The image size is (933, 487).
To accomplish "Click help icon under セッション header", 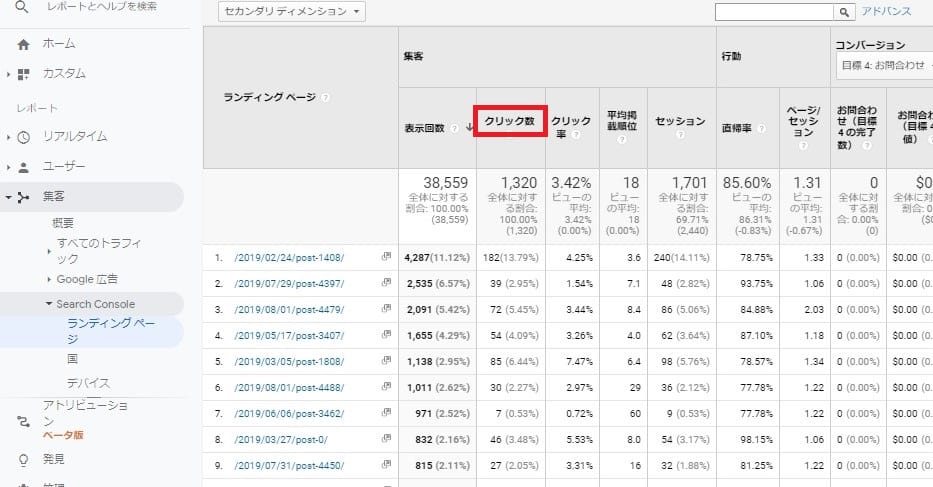I will (680, 135).
